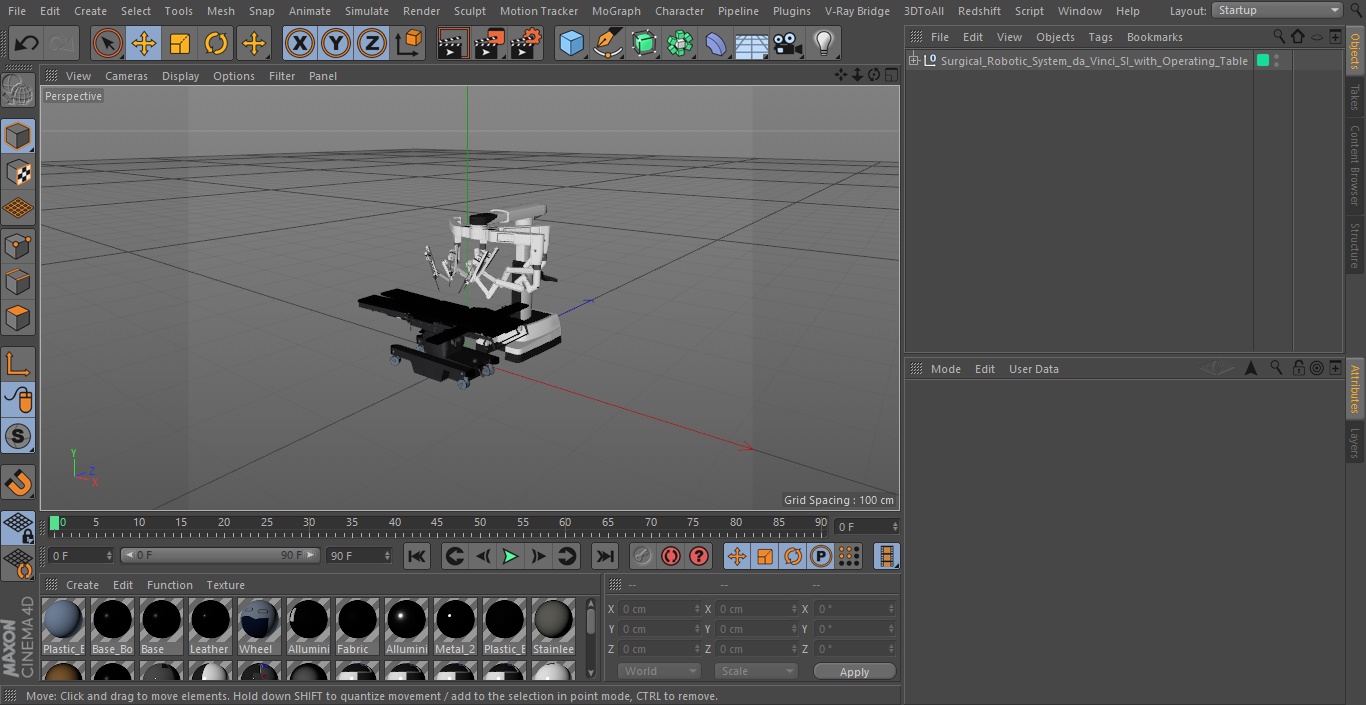The width and height of the screenshot is (1366, 705).
Task: Open the viewport Display menu
Action: (180, 76)
